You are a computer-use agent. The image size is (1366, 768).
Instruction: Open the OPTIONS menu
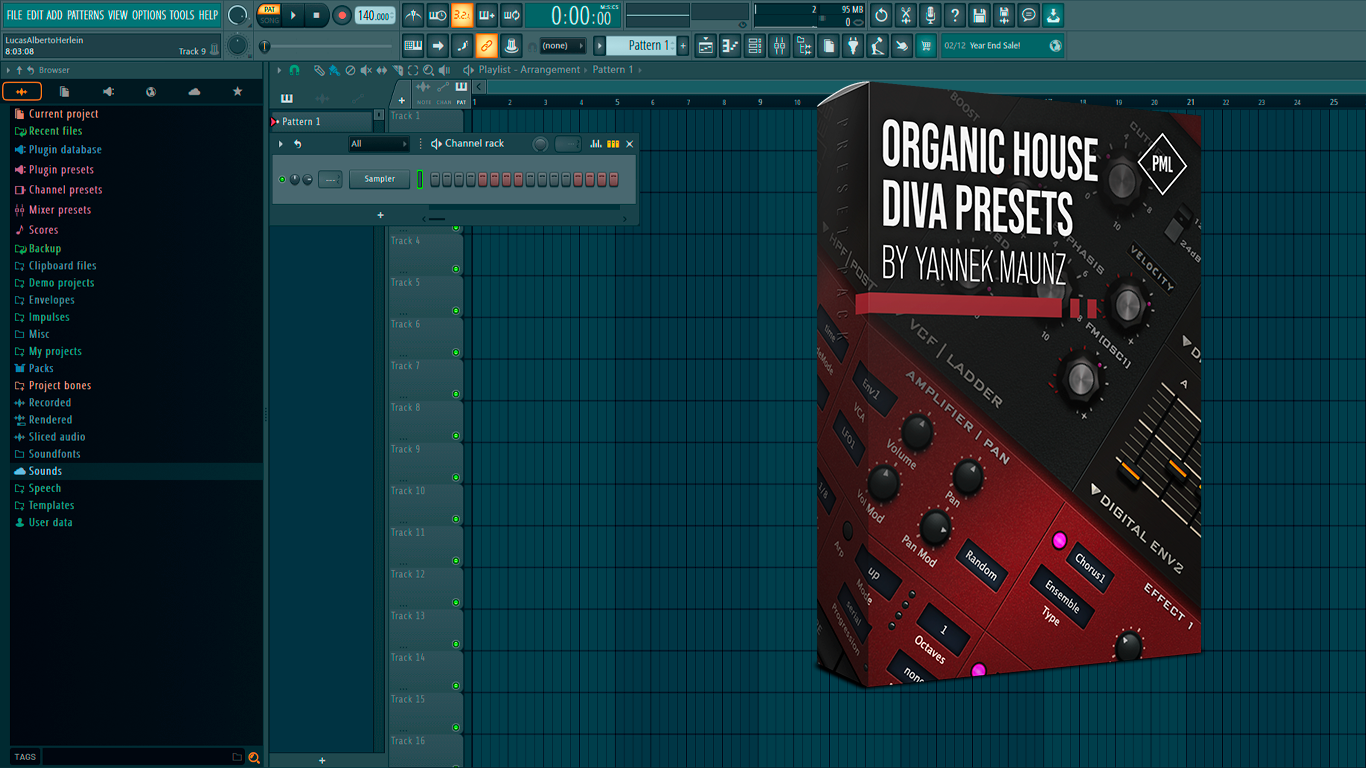click(149, 15)
